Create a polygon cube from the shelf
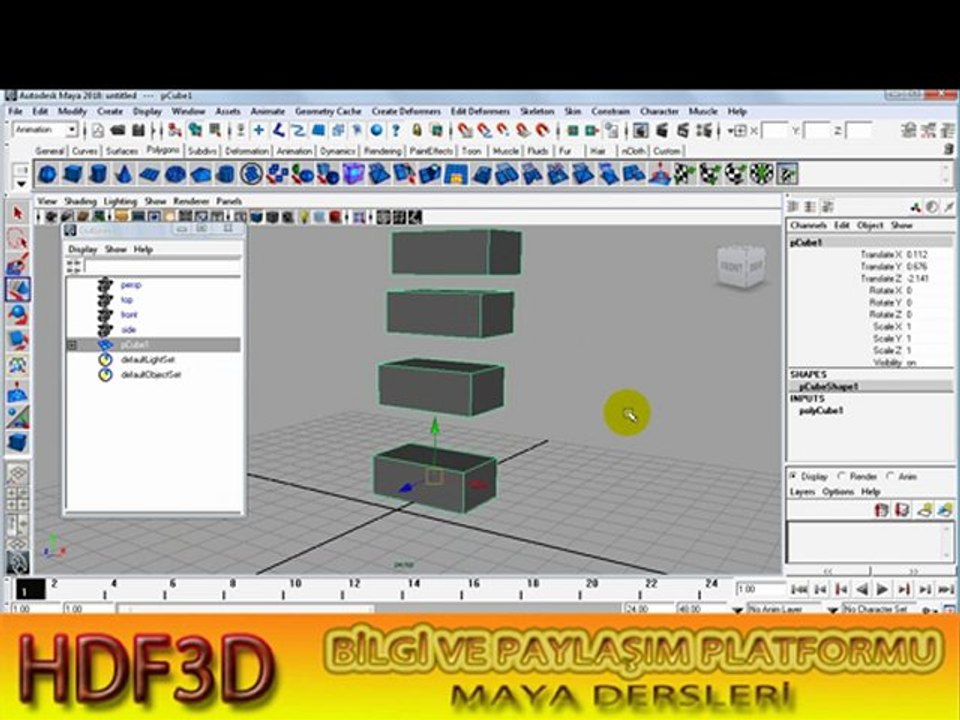 click(72, 174)
